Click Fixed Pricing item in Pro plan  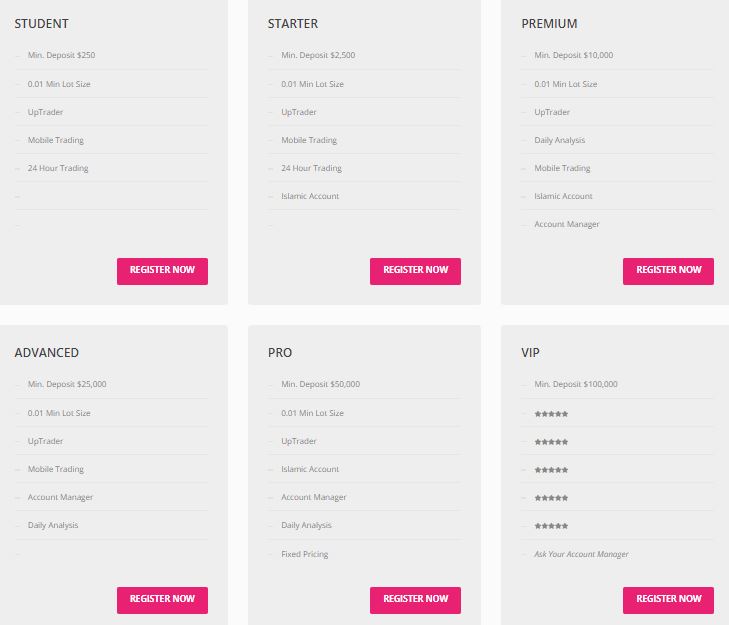305,554
